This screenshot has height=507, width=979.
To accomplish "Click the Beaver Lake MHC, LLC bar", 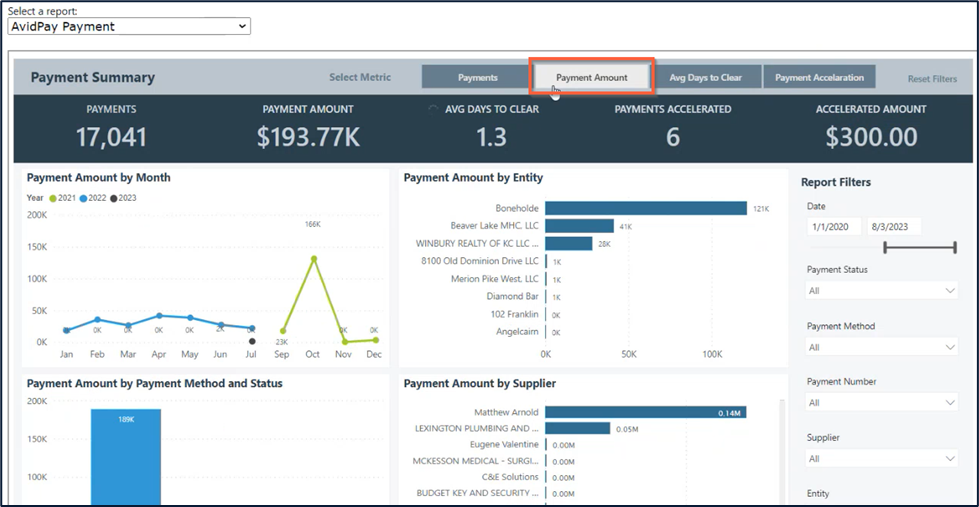I will pos(579,226).
